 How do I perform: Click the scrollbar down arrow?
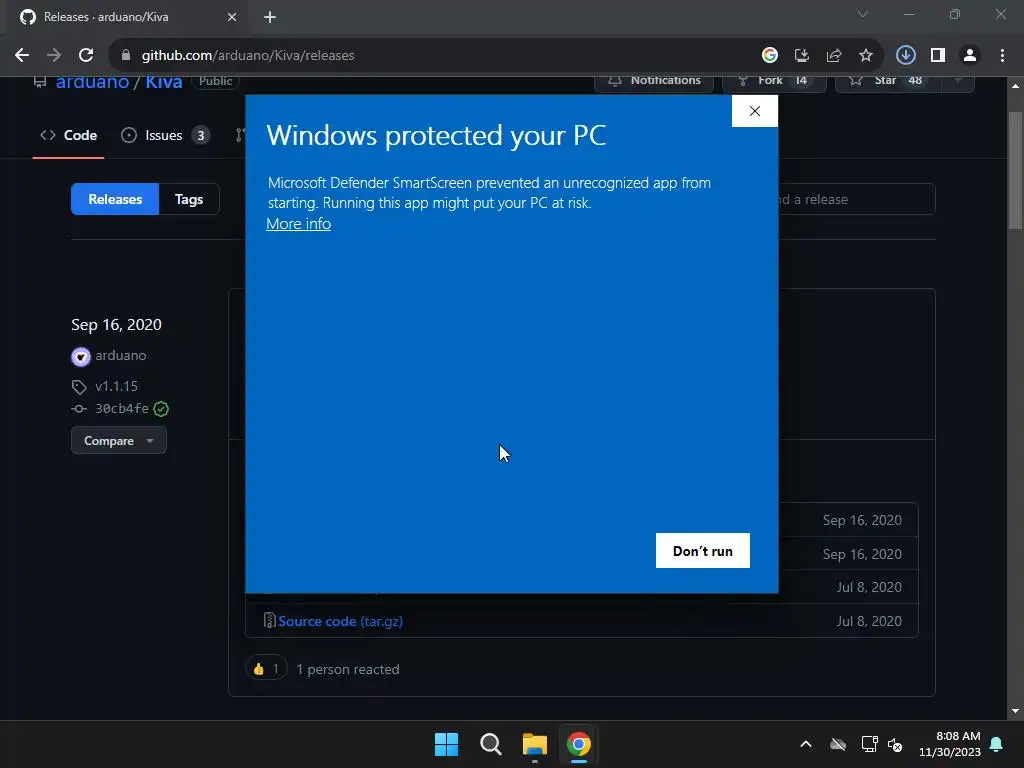[1015, 711]
